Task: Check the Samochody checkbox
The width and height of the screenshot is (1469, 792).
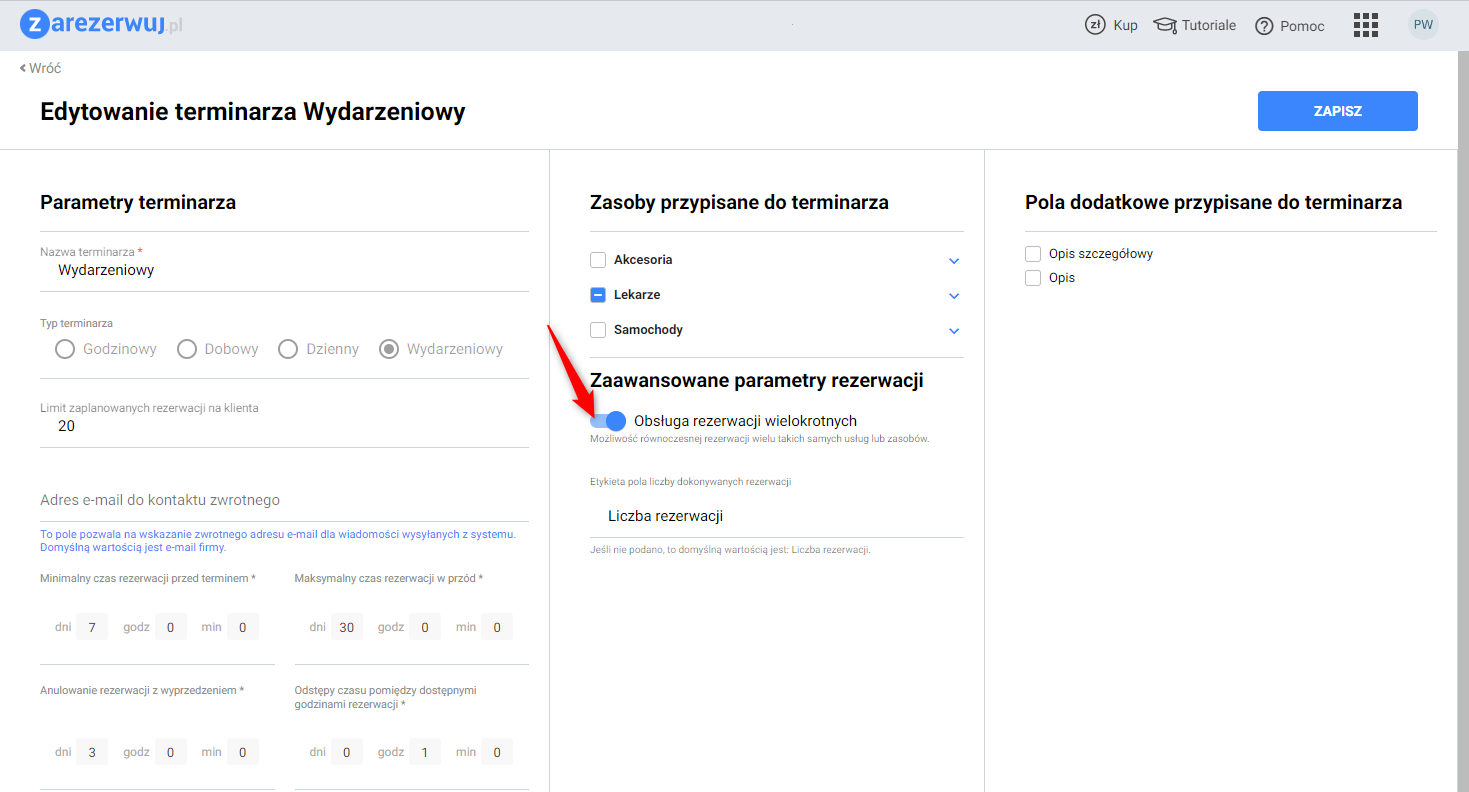Action: [598, 330]
